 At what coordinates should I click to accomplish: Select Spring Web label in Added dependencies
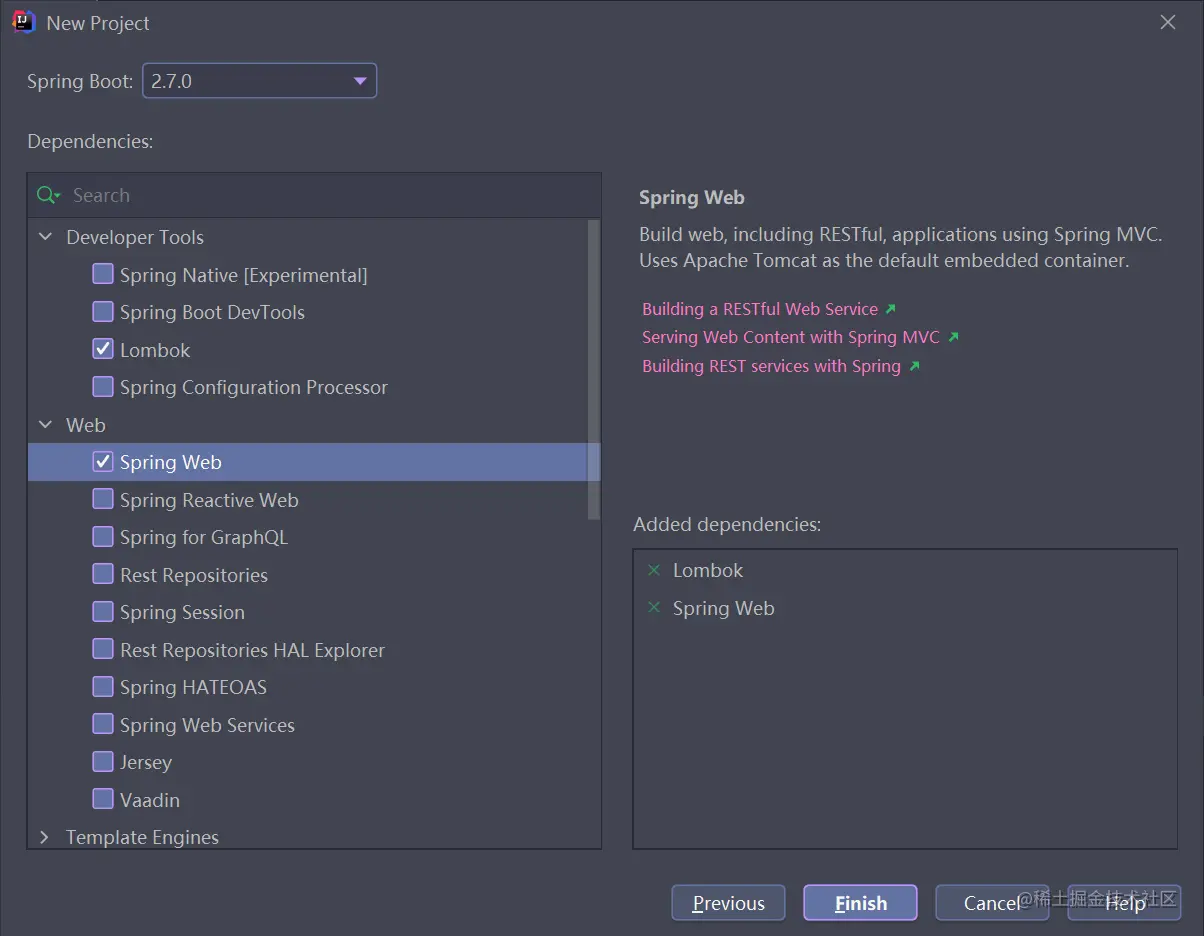pos(724,608)
